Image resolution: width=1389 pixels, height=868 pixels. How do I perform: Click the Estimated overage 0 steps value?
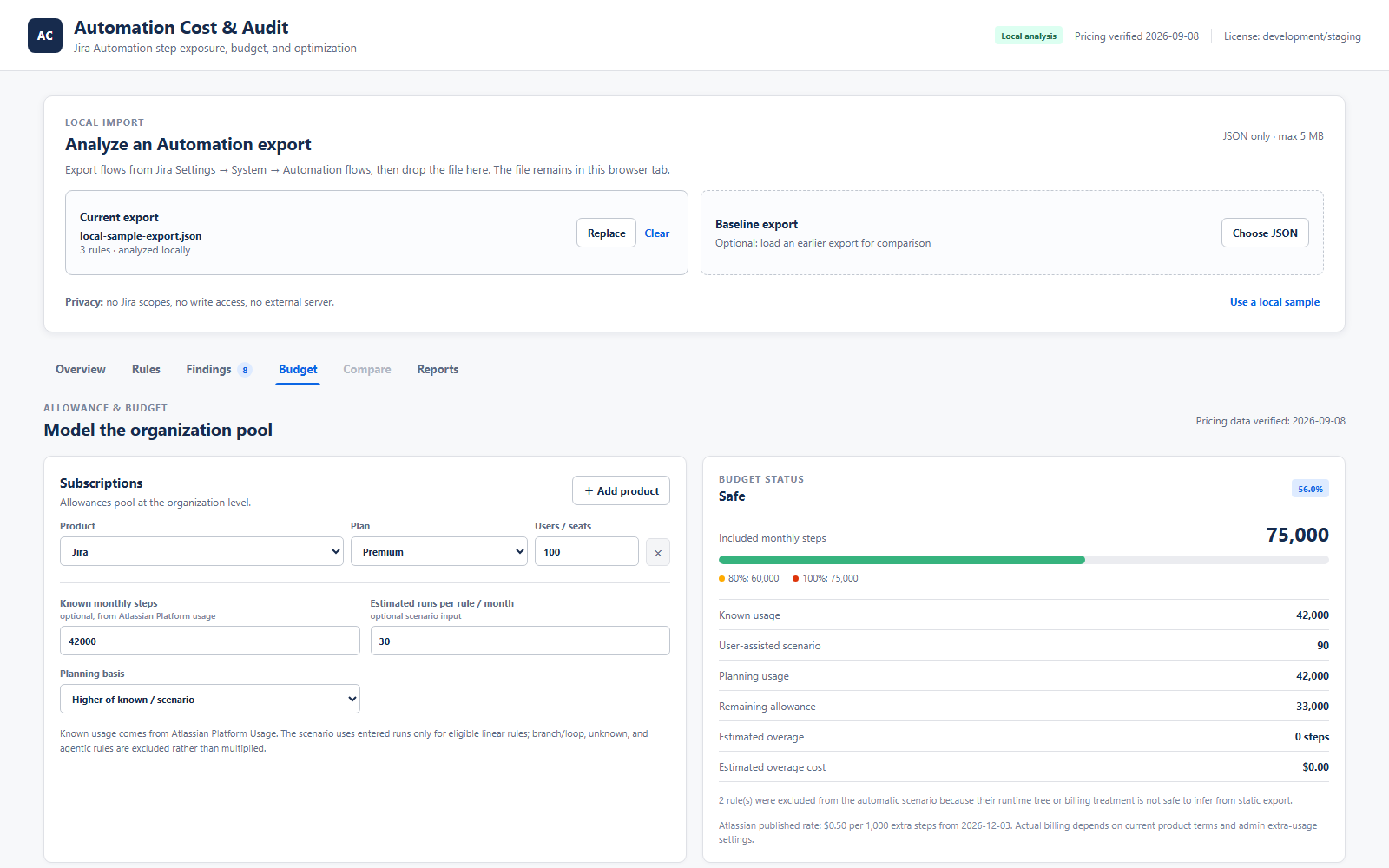(1312, 737)
